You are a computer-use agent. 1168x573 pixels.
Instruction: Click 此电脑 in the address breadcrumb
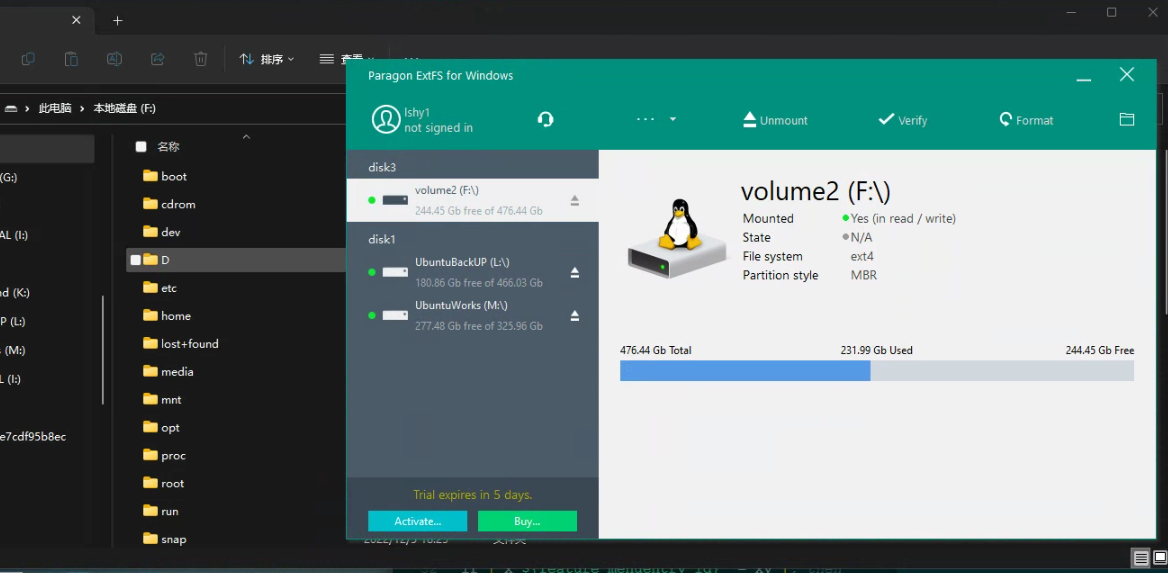55,108
